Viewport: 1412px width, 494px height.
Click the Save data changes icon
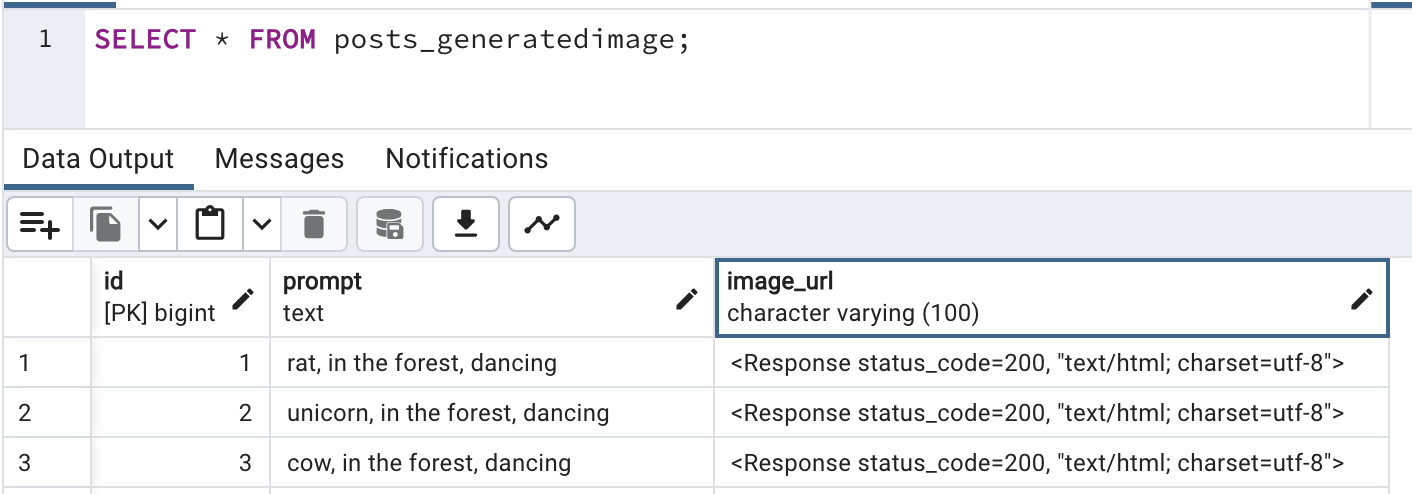(389, 224)
